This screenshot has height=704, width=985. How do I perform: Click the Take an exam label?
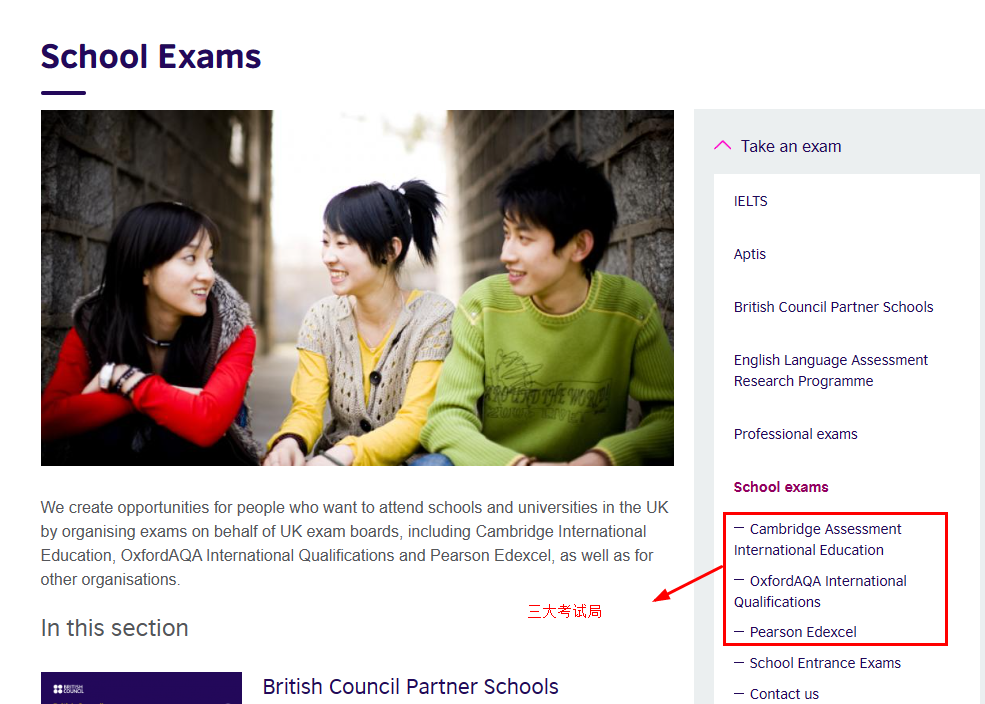coord(791,146)
